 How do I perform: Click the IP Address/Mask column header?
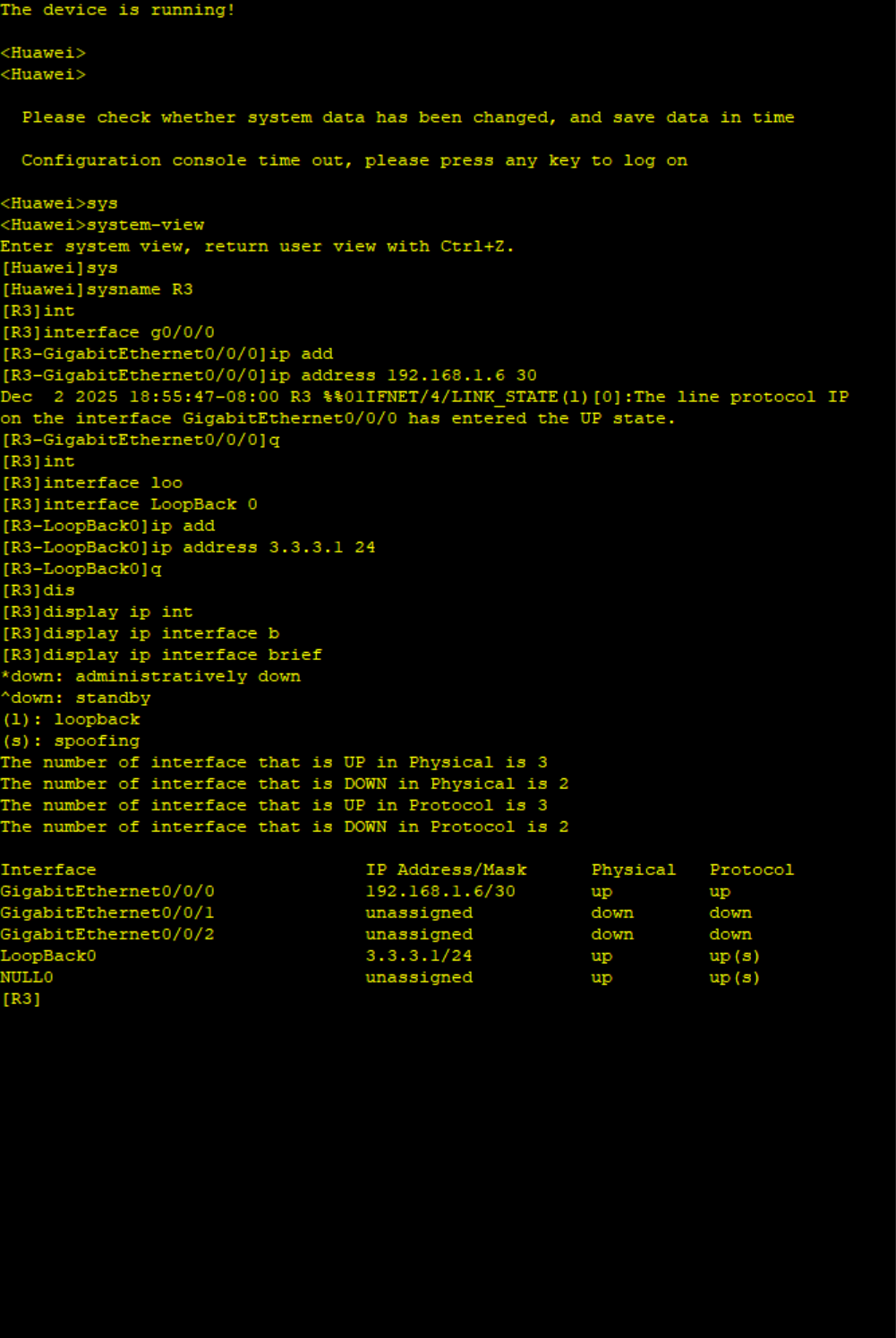click(x=446, y=870)
